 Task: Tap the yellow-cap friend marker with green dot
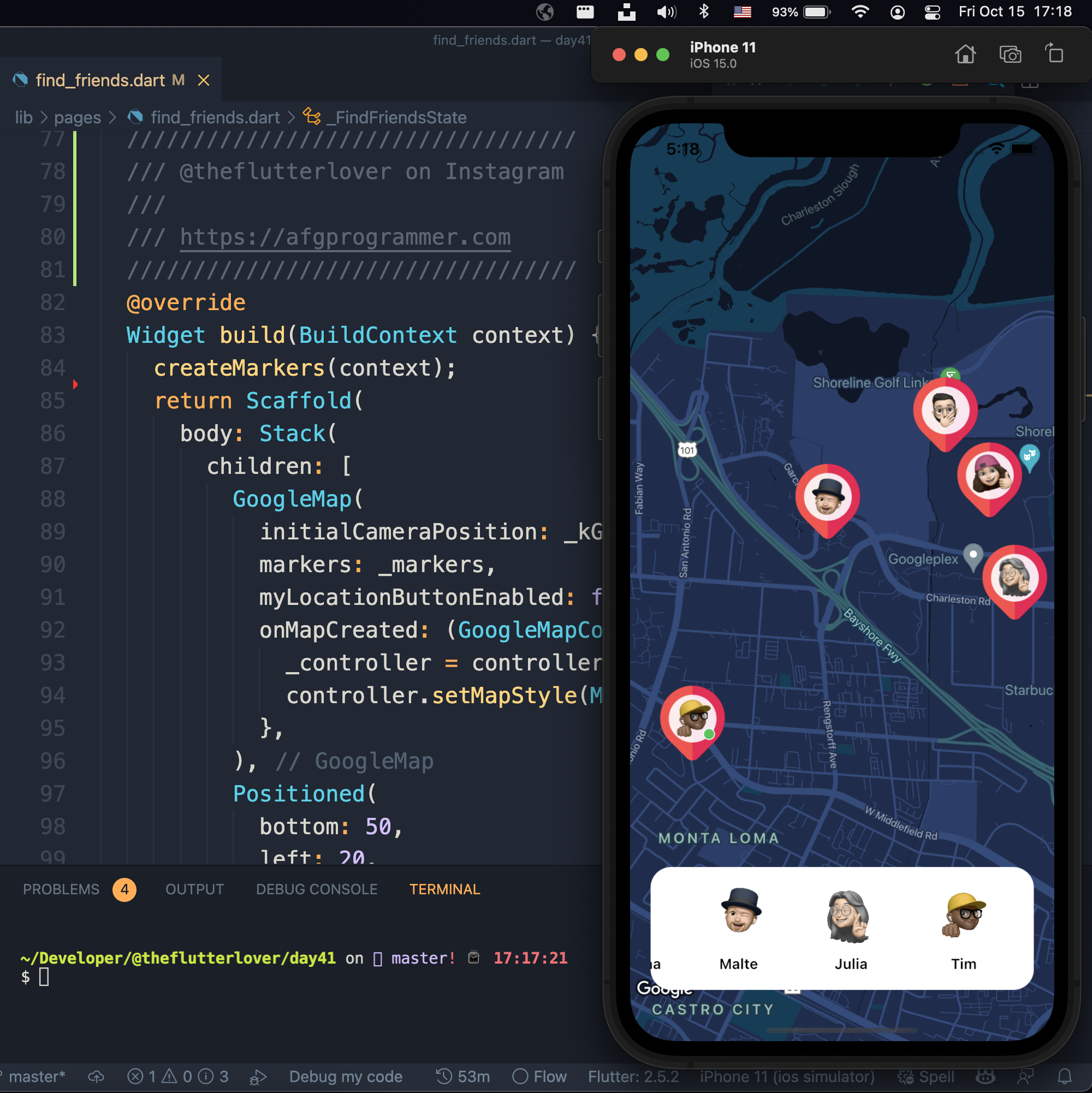click(x=692, y=718)
